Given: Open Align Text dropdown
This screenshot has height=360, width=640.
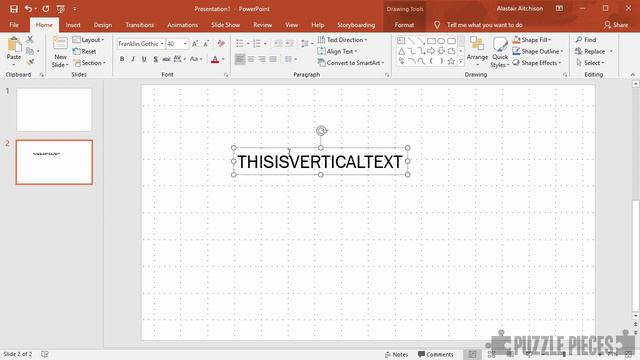Looking at the screenshot, I should point(337,51).
